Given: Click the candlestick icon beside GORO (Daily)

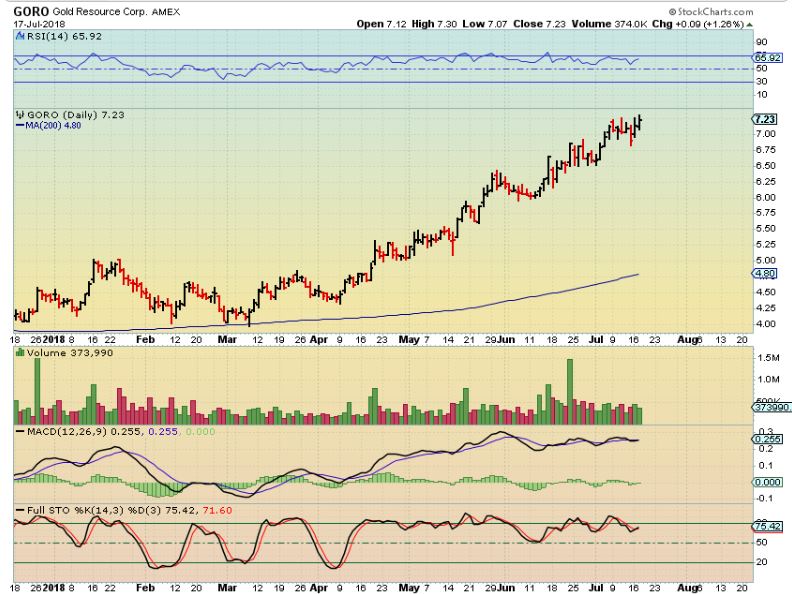Looking at the screenshot, I should (x=20, y=115).
